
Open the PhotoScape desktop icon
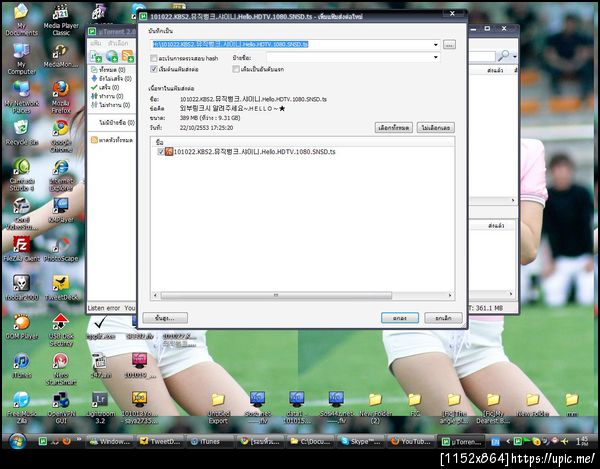[x=61, y=249]
